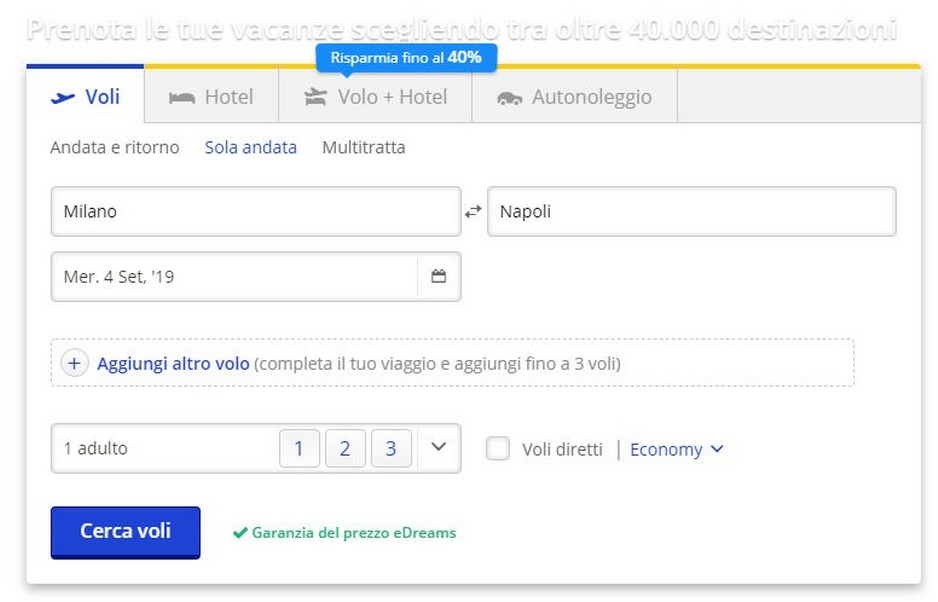Click the car icon for Autonoleggio

click(510, 98)
